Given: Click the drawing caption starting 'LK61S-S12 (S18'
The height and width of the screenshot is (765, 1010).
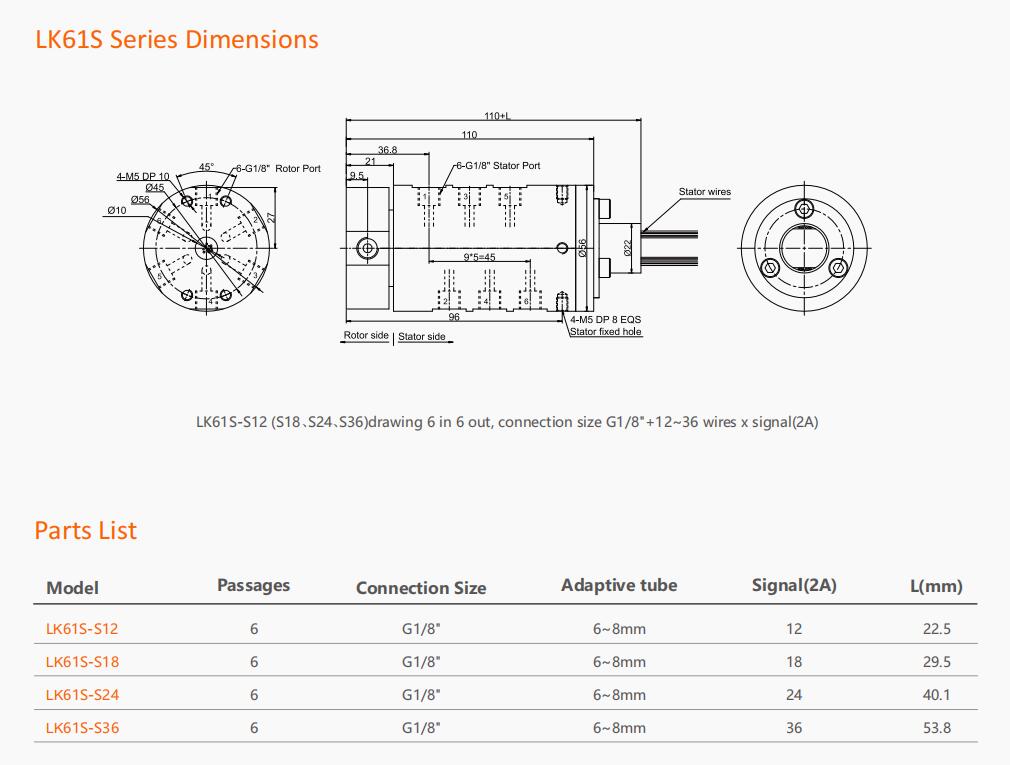Looking at the screenshot, I should tap(507, 422).
